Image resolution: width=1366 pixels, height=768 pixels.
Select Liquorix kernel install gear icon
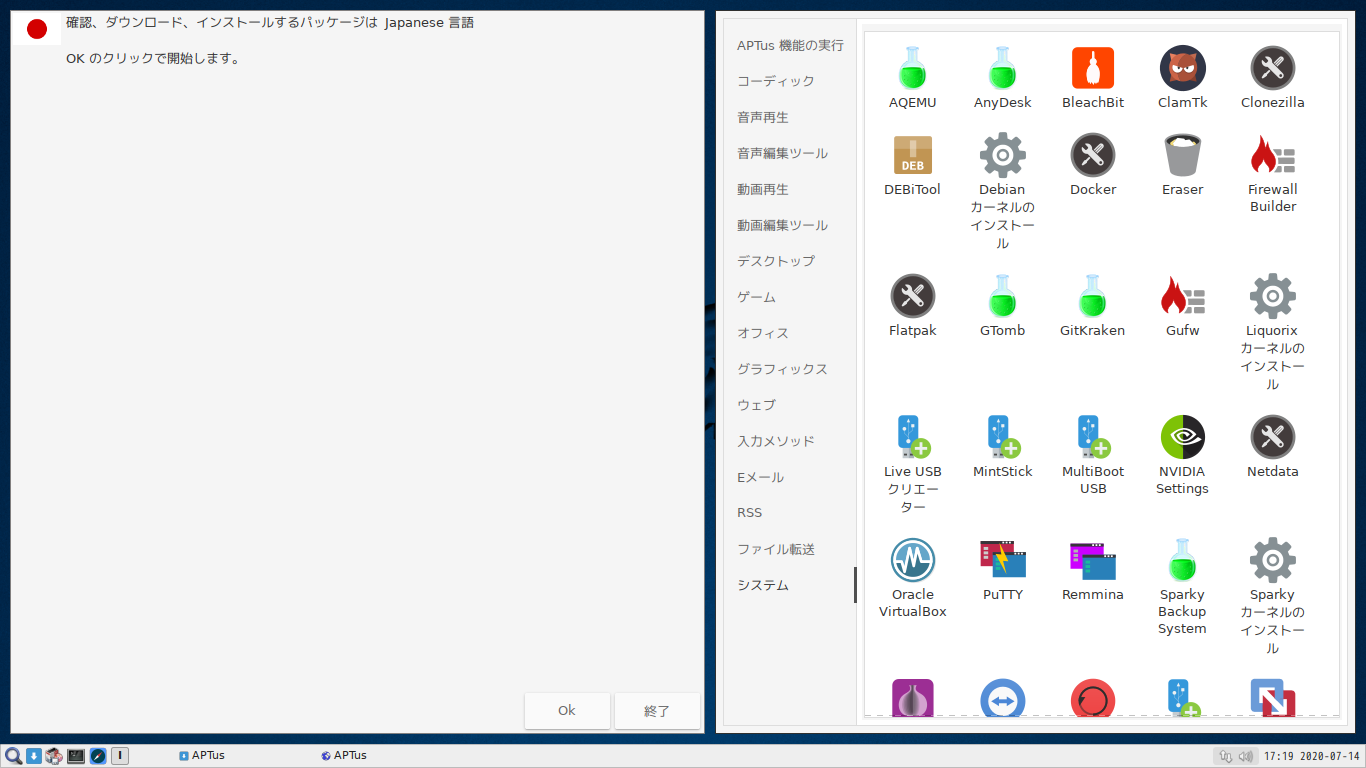point(1273,296)
